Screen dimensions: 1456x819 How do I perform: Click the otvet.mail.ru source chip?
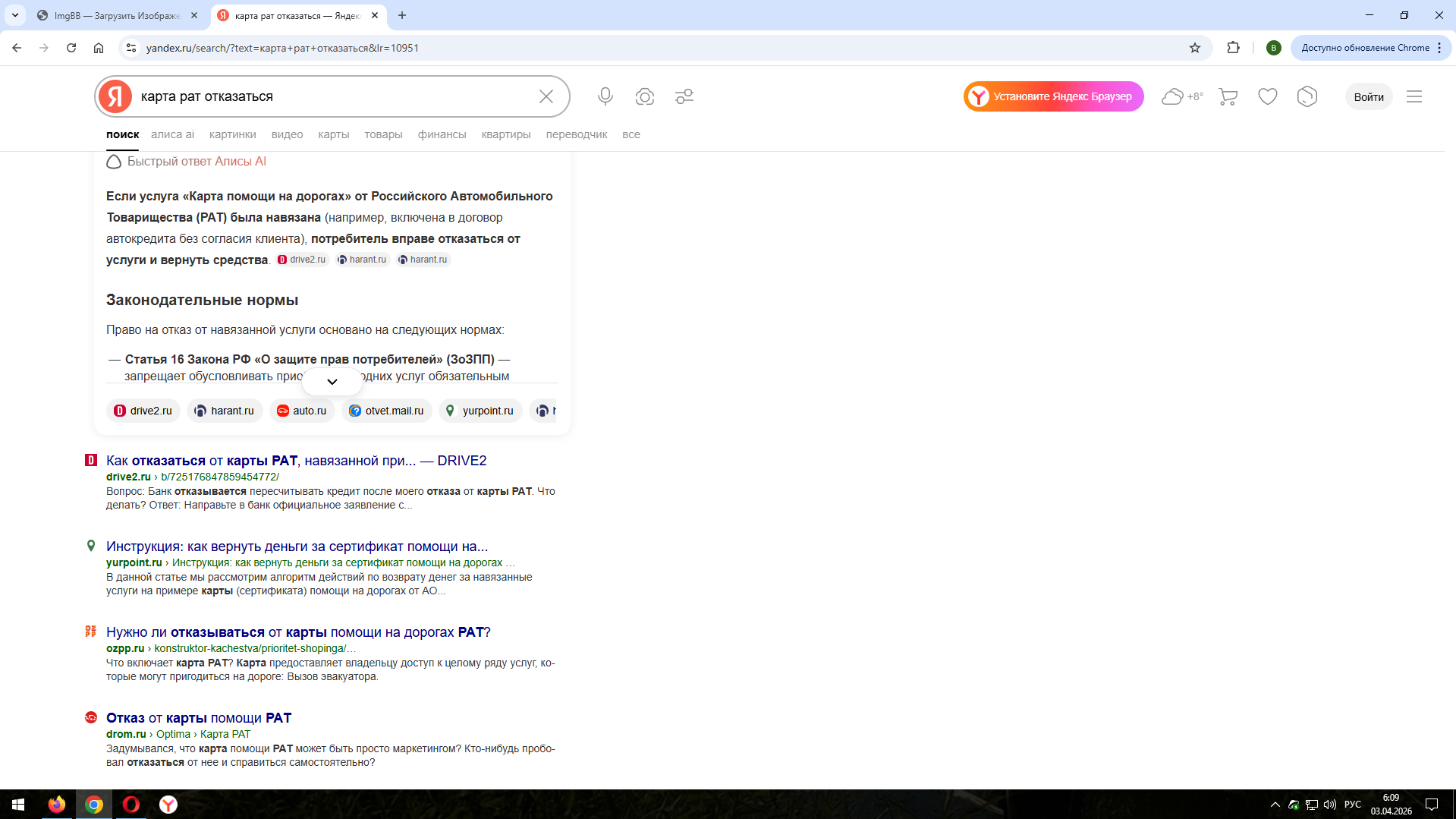click(387, 411)
